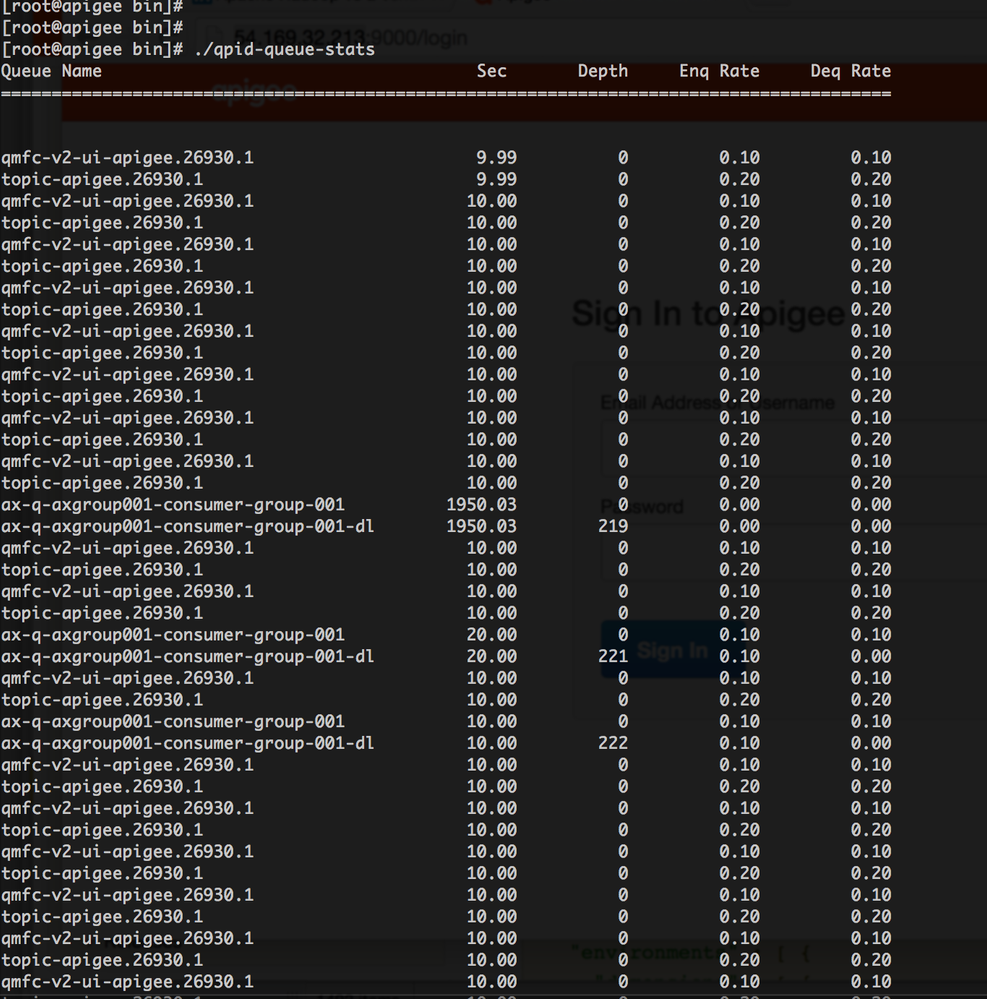Click the ax-q-axgroup001-consumer-group-001 name with Sec 20.00

click(x=173, y=635)
